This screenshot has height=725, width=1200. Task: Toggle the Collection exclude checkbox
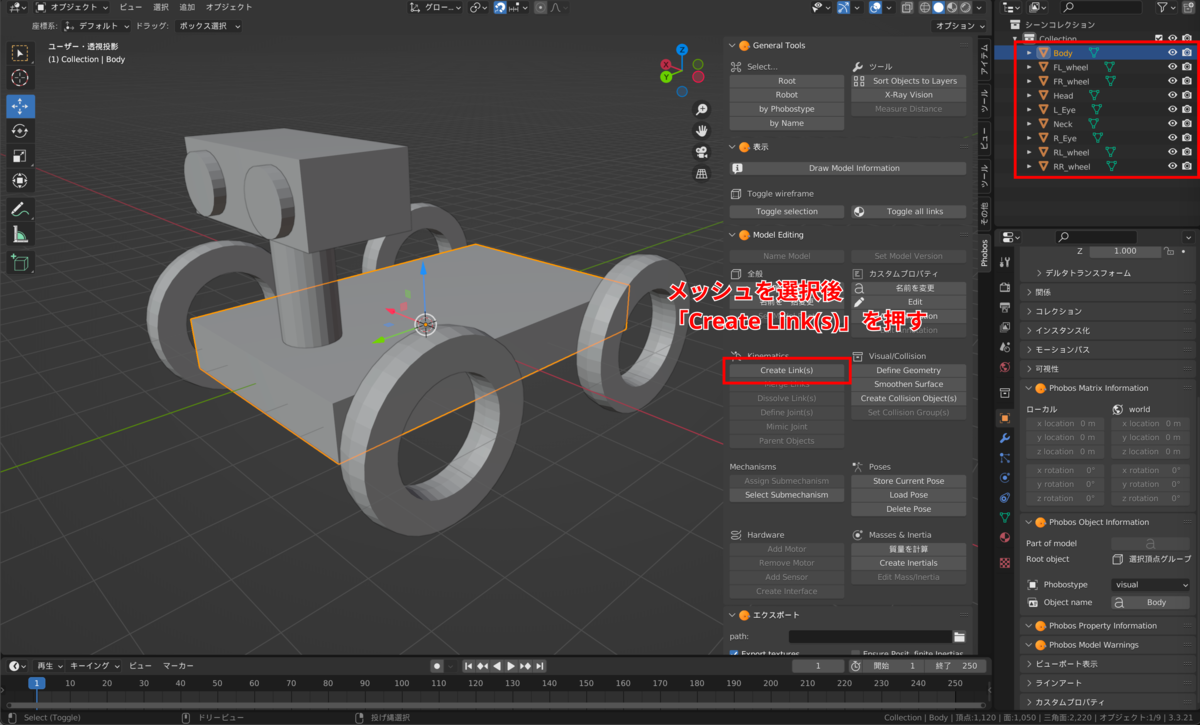[1159, 39]
